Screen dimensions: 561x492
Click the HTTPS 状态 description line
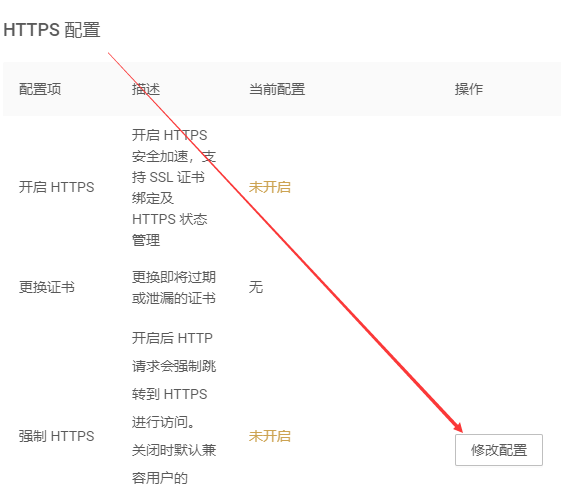tap(170, 219)
